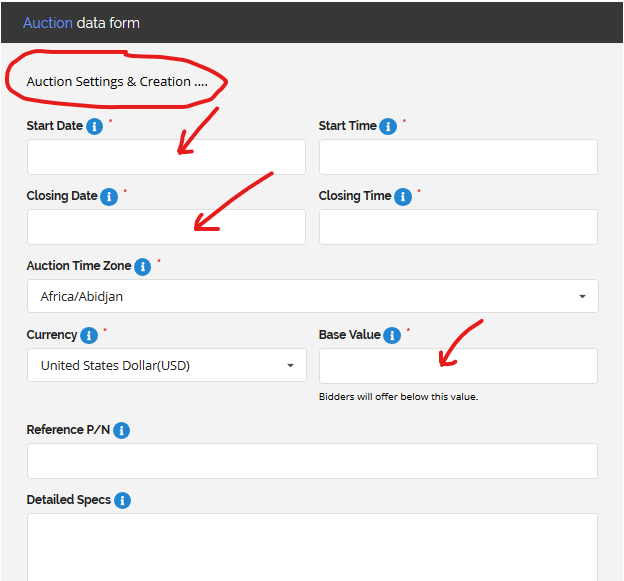Select the Closing Date input box
This screenshot has width=624, height=581.
click(166, 227)
